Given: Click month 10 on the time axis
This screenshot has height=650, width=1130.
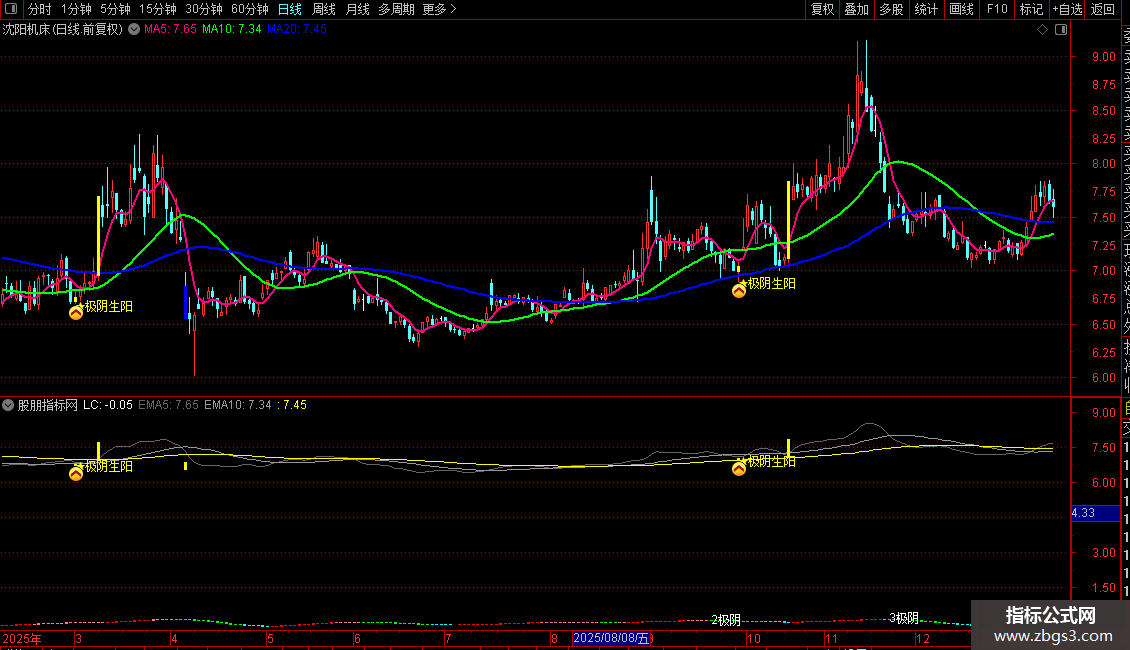Looking at the screenshot, I should (754, 638).
